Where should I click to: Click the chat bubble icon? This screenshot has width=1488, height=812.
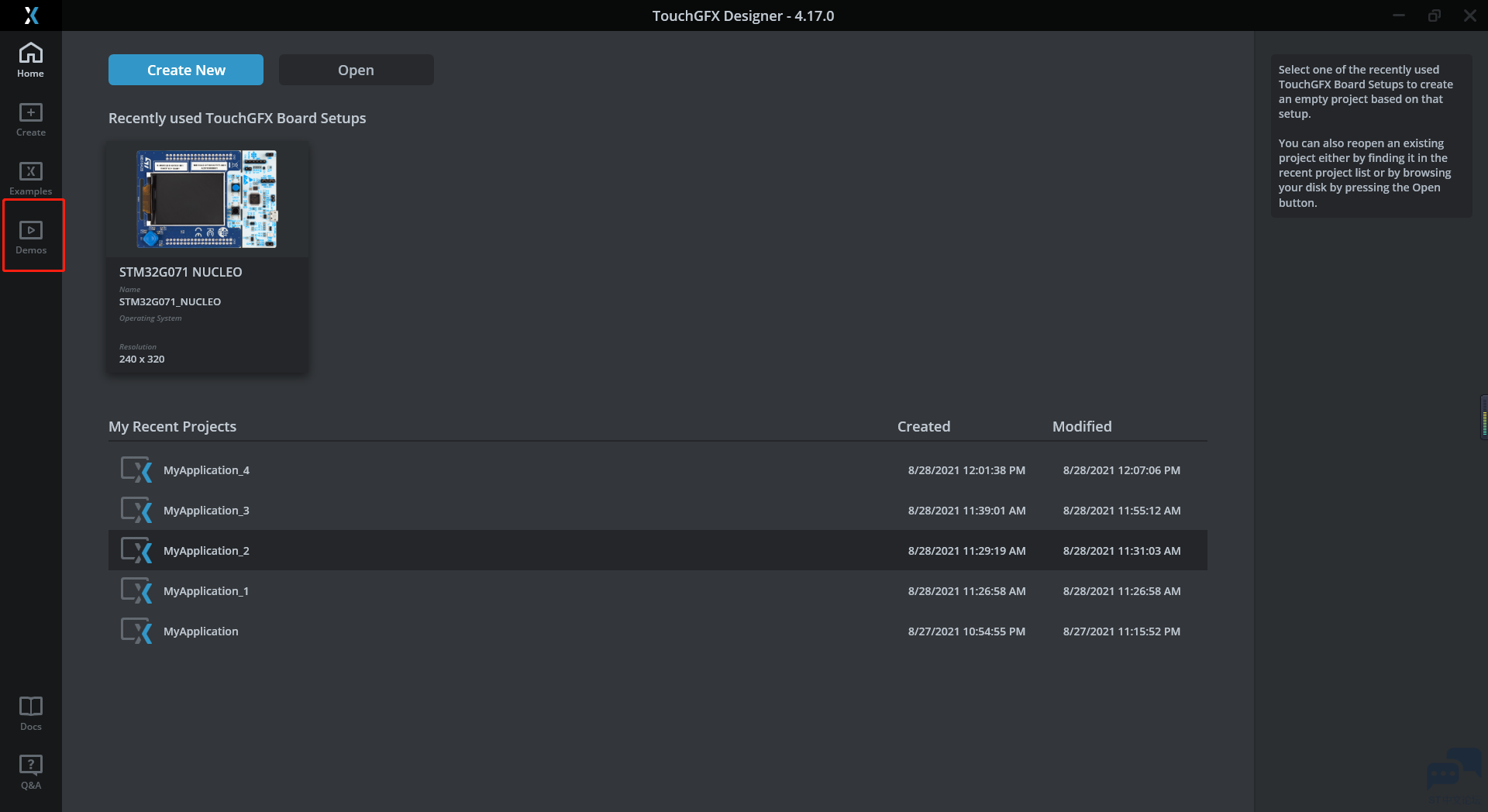click(1453, 769)
